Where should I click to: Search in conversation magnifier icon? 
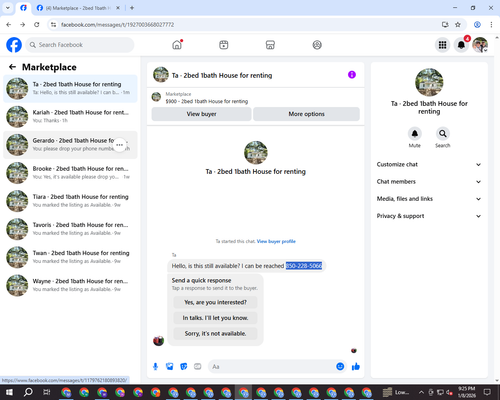[x=443, y=134]
